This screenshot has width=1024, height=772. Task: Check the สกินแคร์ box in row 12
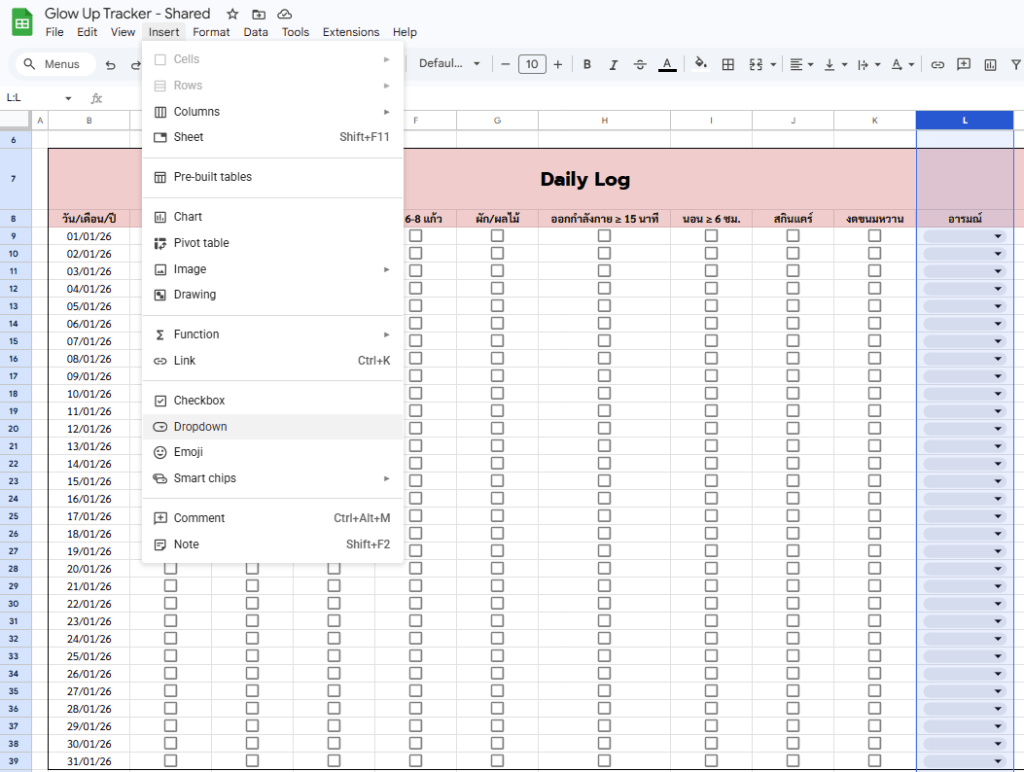coord(792,289)
